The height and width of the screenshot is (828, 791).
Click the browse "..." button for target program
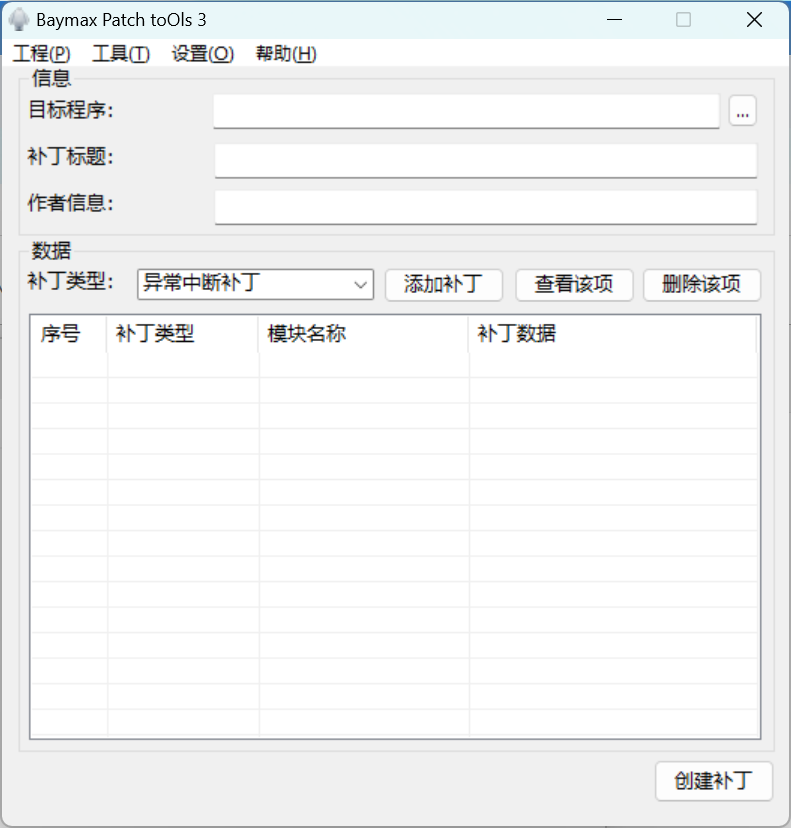click(x=742, y=112)
